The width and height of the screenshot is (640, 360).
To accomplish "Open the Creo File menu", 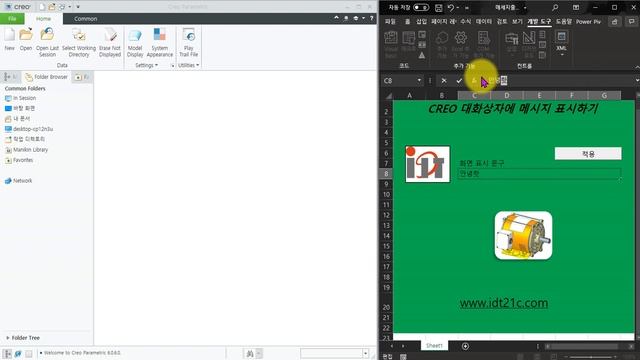I will [12, 18].
